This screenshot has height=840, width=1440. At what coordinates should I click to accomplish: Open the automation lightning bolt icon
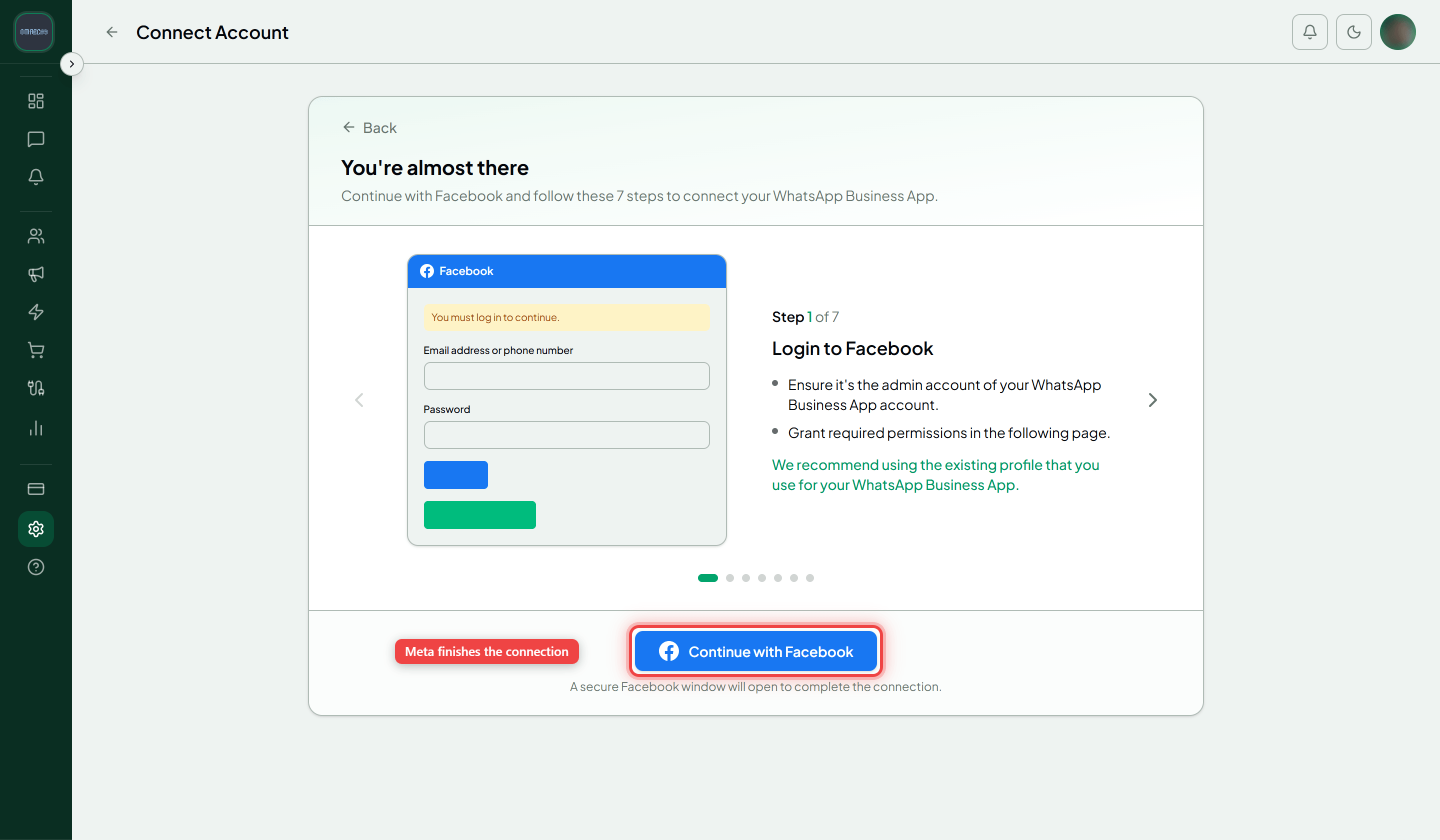point(35,312)
